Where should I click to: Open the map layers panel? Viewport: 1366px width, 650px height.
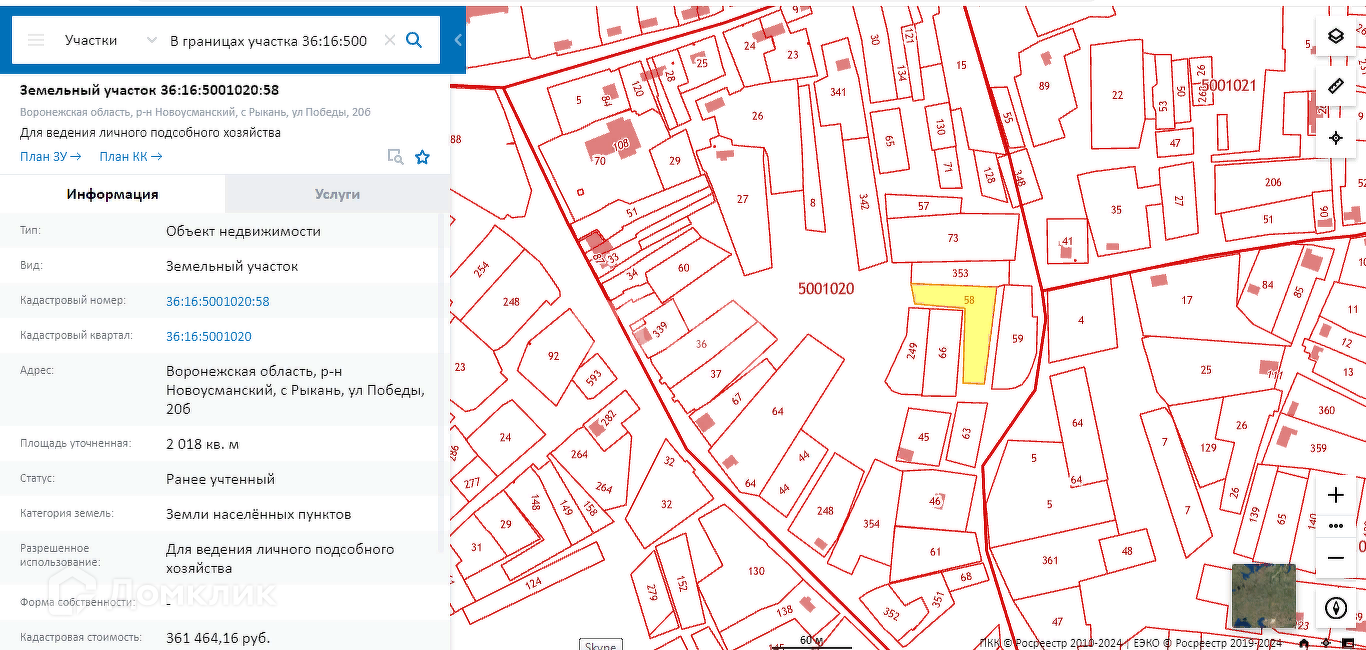pos(1336,36)
